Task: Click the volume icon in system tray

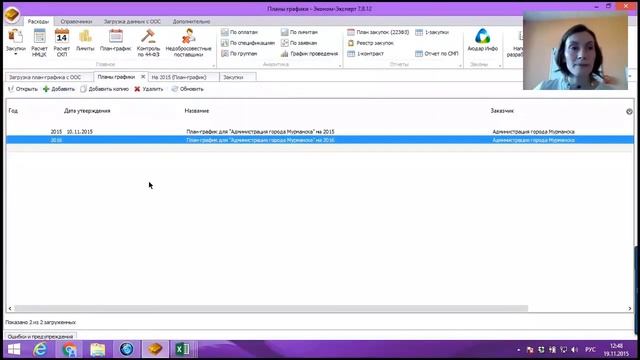Action: 575,350
